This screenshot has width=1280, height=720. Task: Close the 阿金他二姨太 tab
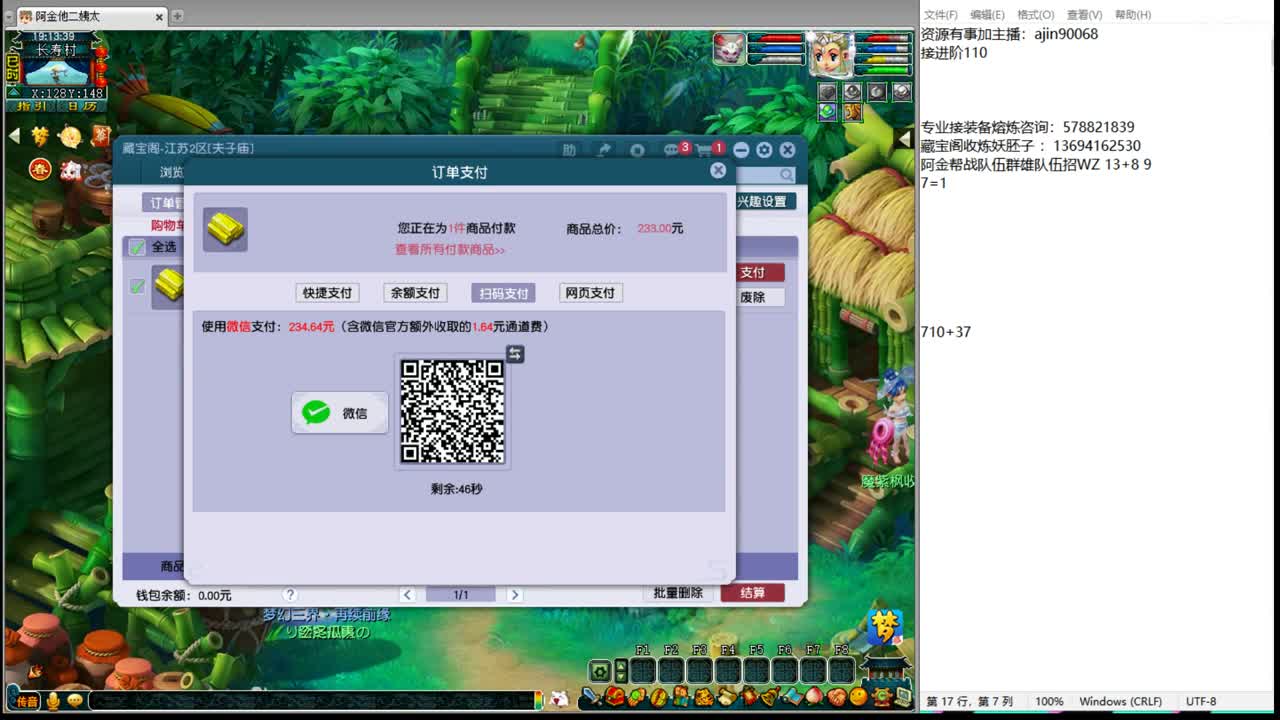[x=158, y=16]
